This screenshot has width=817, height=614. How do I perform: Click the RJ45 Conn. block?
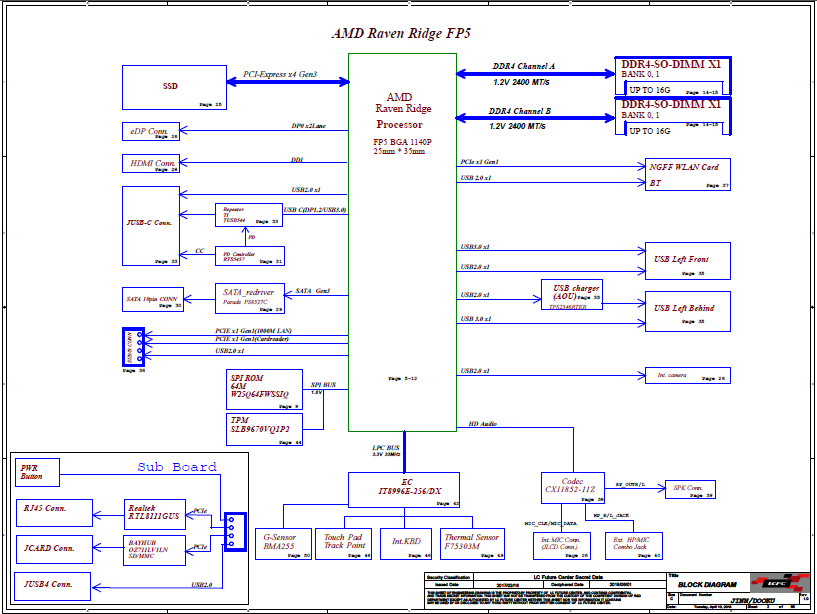click(x=54, y=513)
